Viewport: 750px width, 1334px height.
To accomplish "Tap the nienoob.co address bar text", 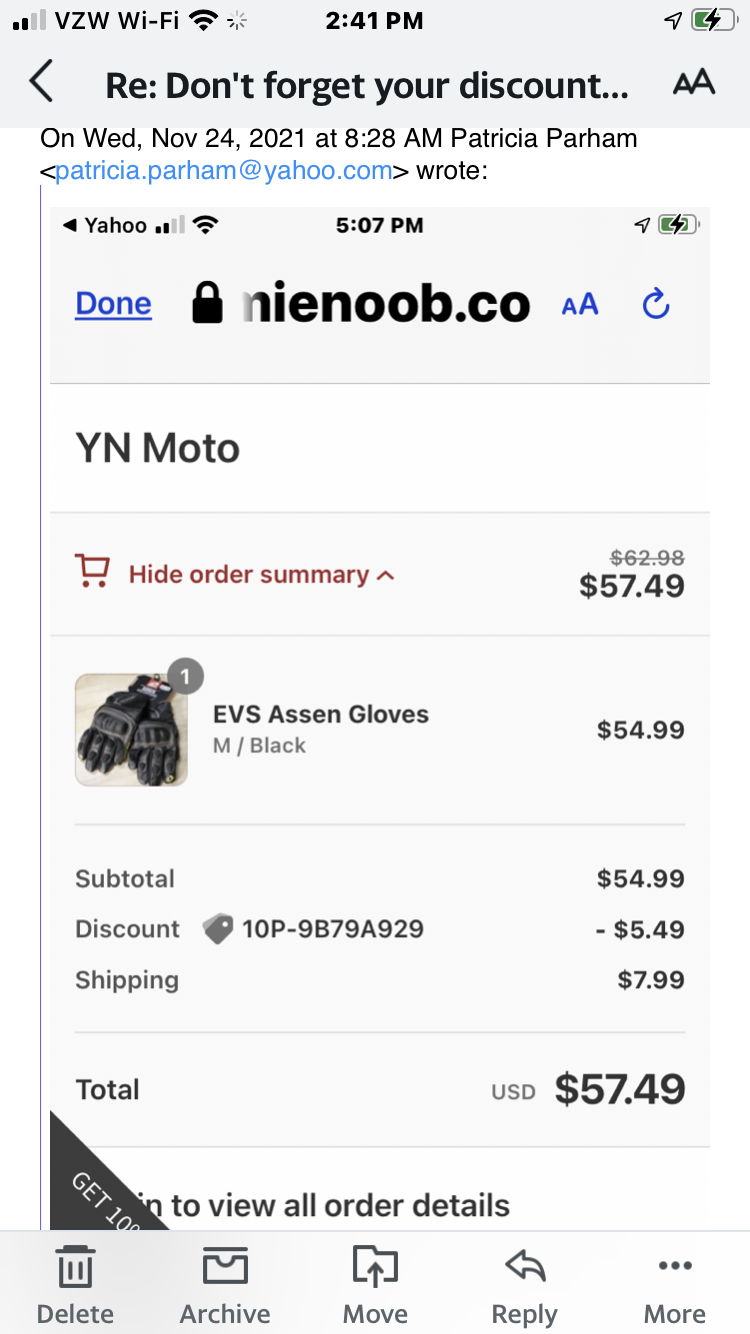I will 385,304.
